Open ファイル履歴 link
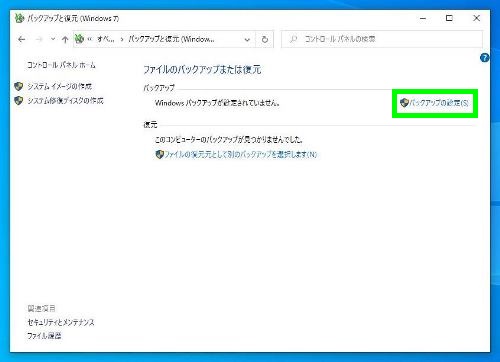The width and height of the screenshot is (500, 362). pyautogui.click(x=44, y=336)
